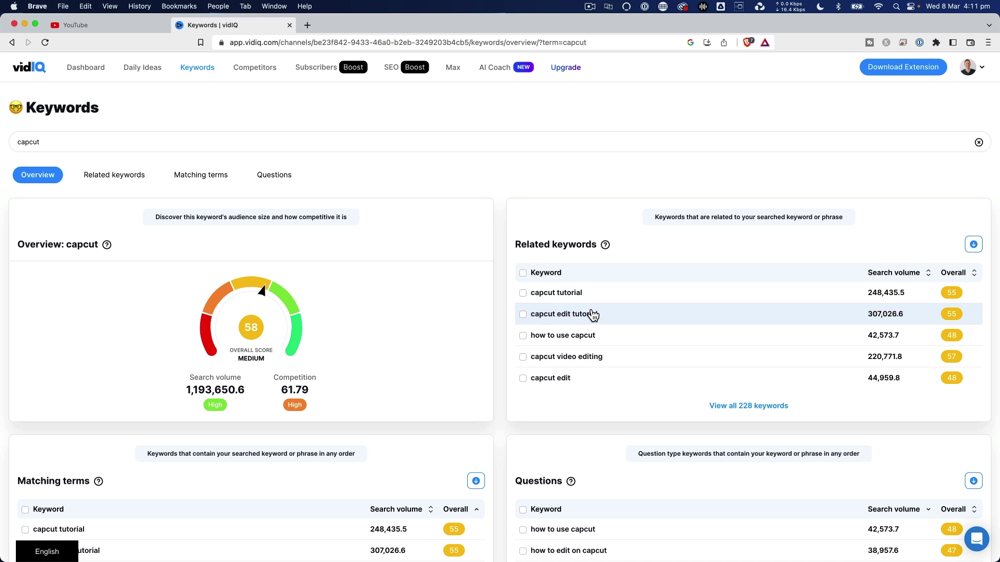1000x562 pixels.
Task: Open the Apple menu
Action: coord(13,6)
